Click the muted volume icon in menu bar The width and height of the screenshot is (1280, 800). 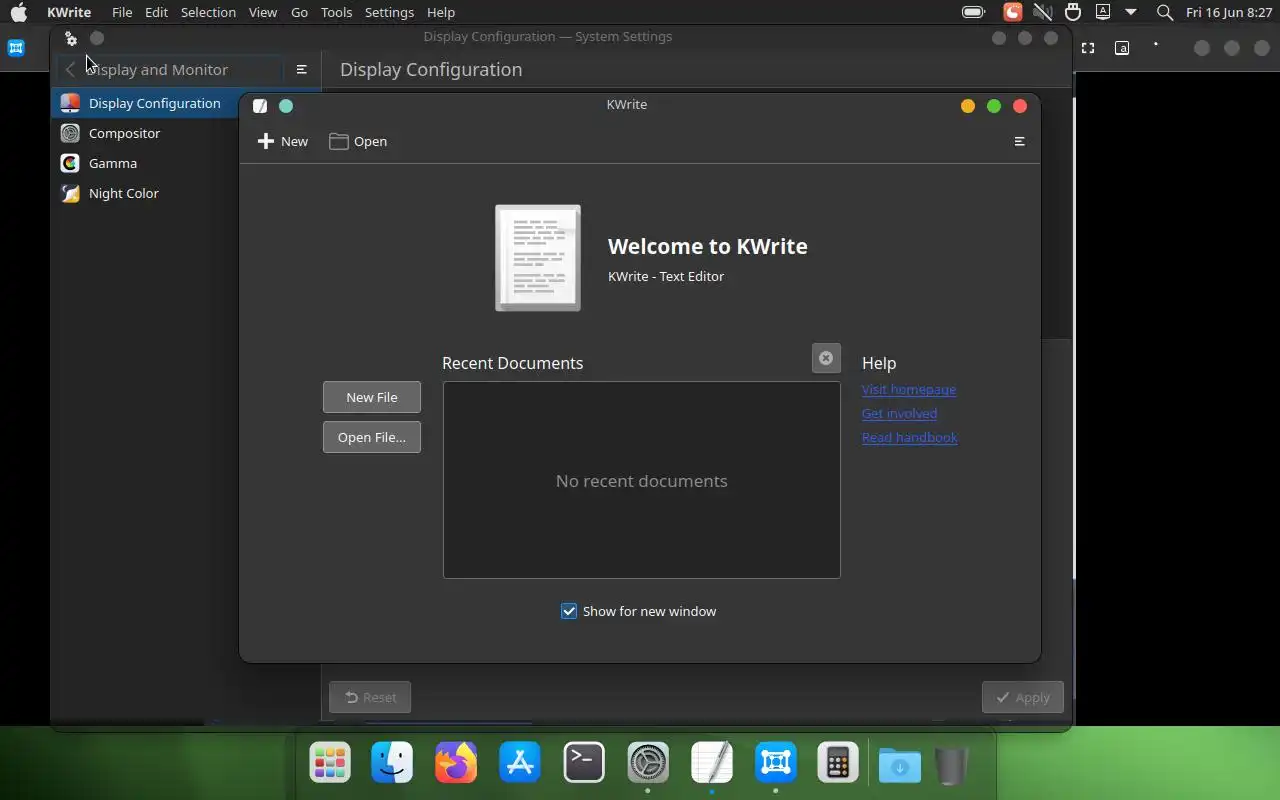[x=1043, y=12]
